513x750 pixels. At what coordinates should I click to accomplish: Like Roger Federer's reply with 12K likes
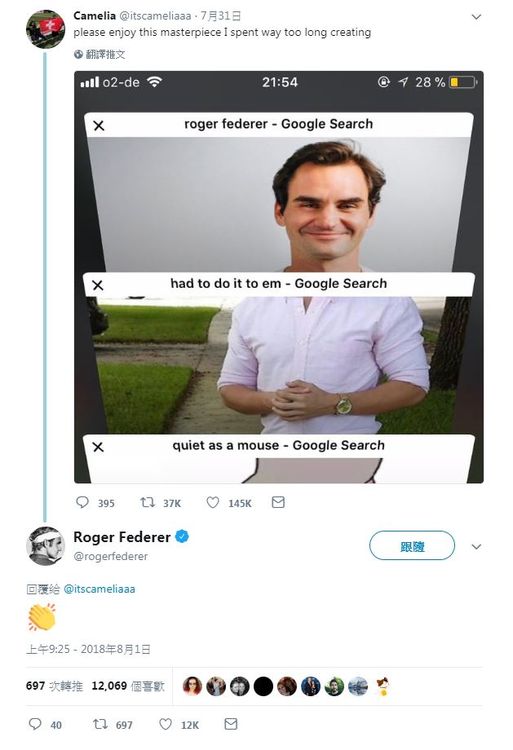[x=165, y=724]
